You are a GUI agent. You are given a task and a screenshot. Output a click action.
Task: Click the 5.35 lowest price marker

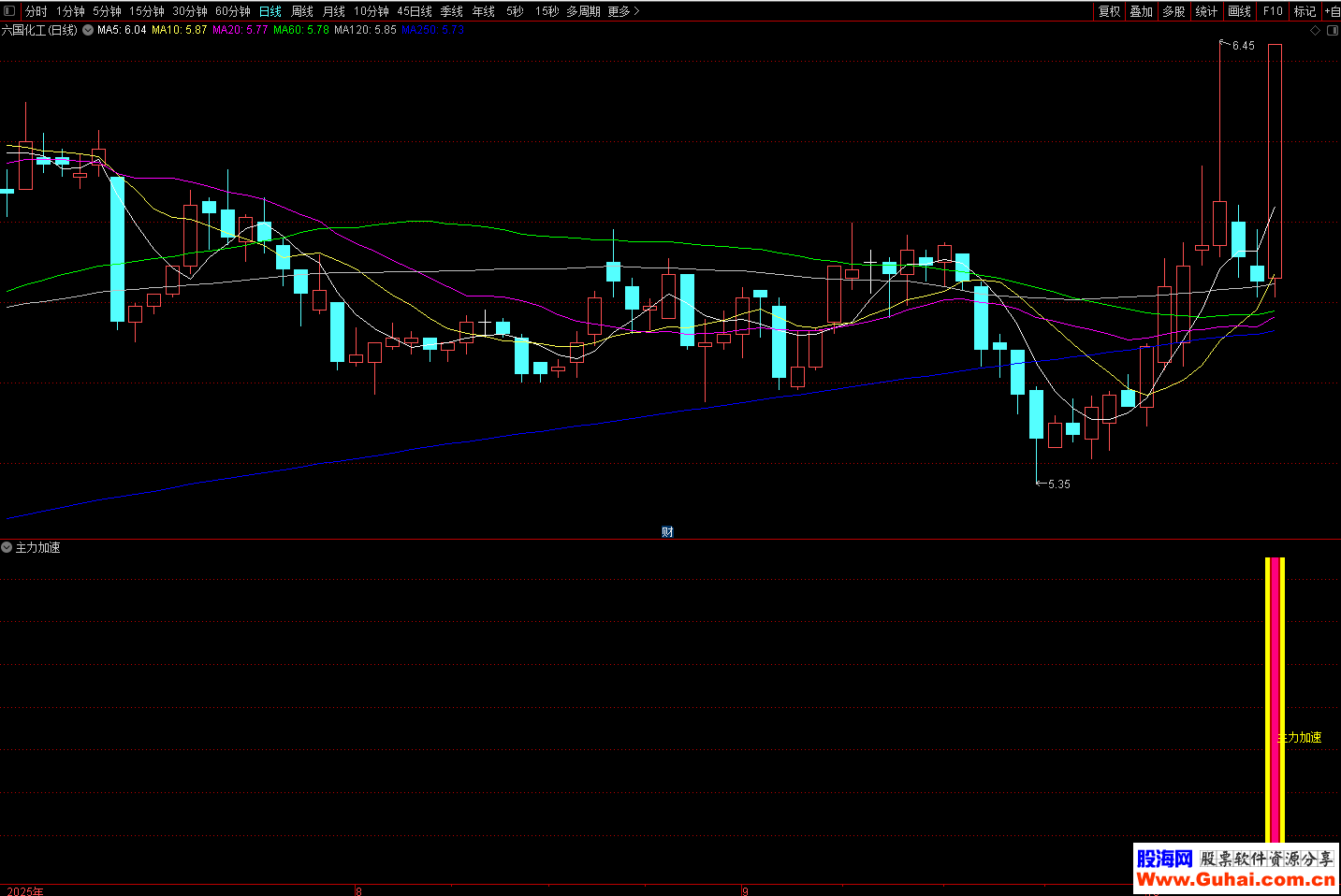1058,484
